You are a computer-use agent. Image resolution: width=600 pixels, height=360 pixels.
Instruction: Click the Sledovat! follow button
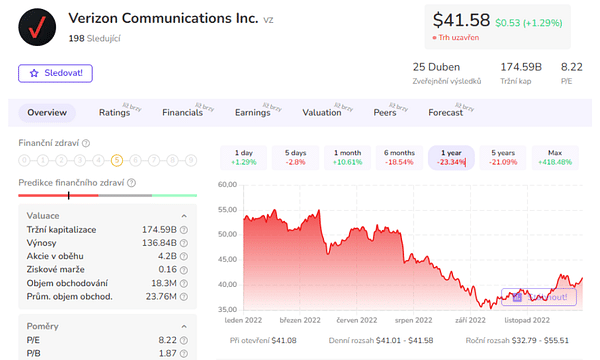pyautogui.click(x=55, y=73)
